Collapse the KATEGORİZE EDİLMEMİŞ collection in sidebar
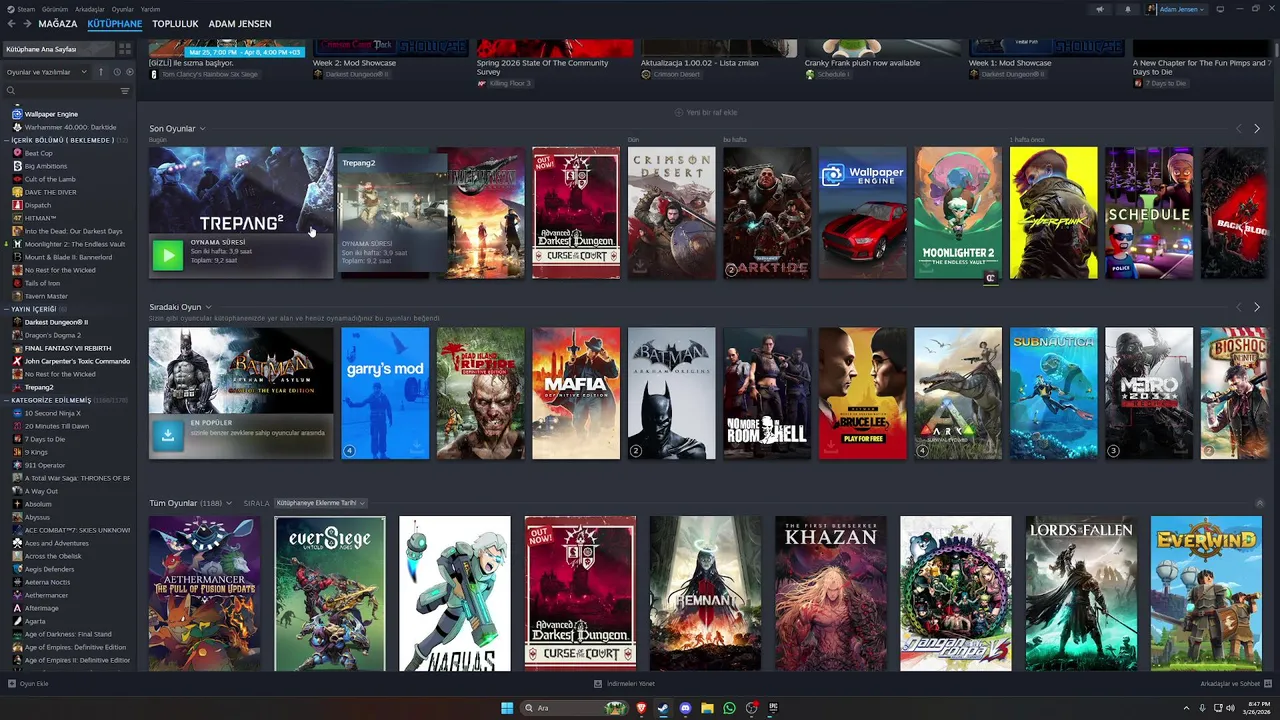 pyautogui.click(x=8, y=400)
